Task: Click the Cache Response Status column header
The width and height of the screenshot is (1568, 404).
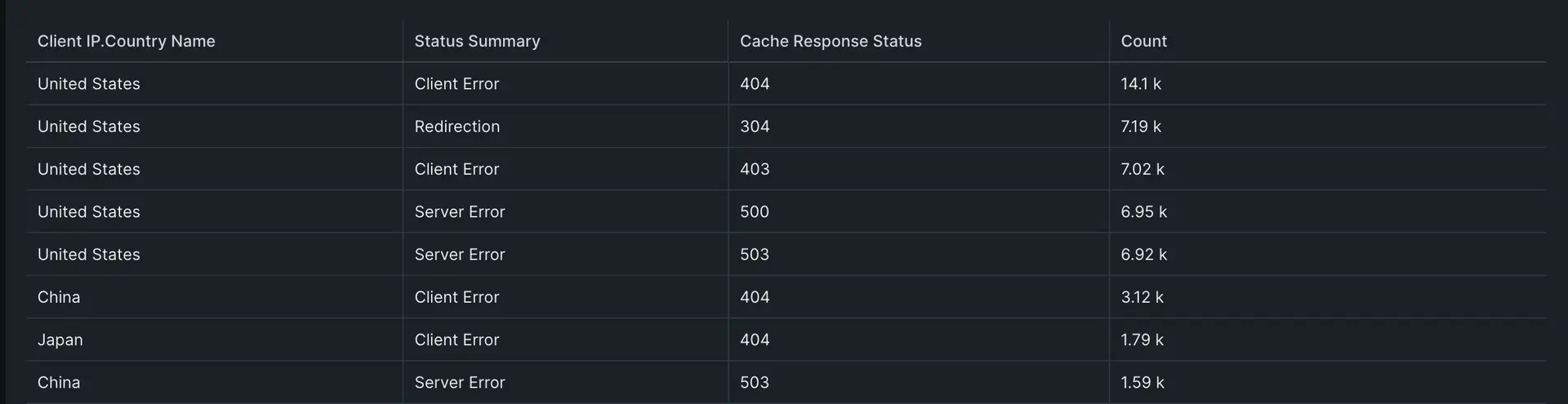Action: click(831, 42)
